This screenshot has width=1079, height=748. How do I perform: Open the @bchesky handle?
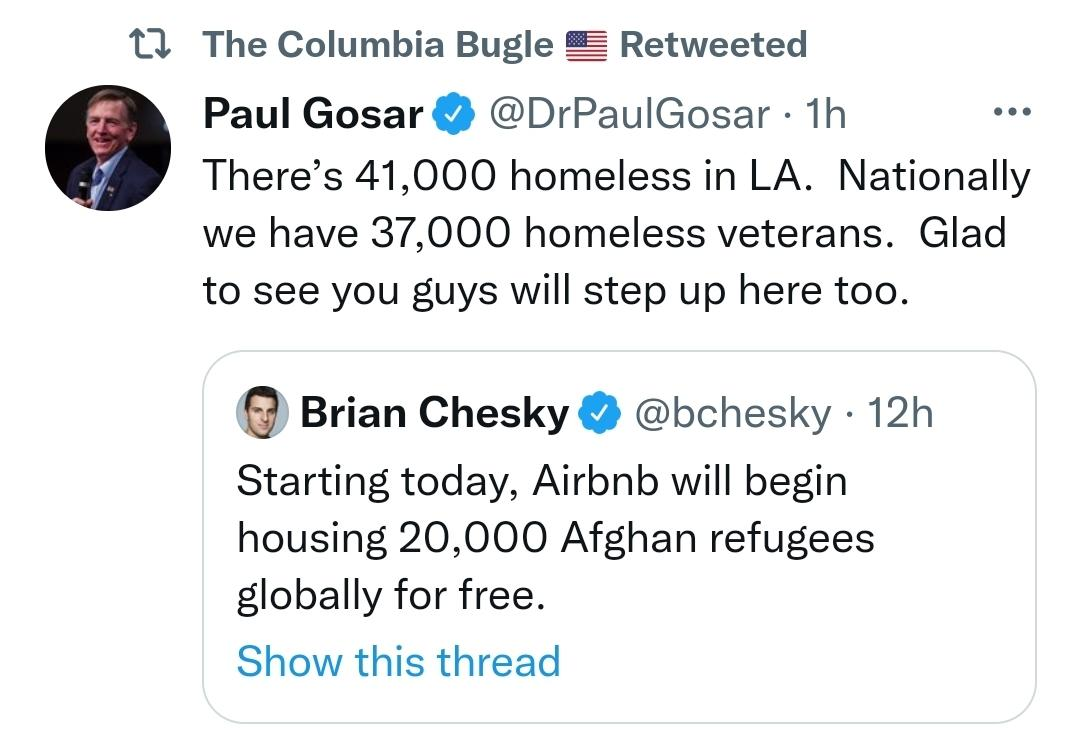click(731, 413)
